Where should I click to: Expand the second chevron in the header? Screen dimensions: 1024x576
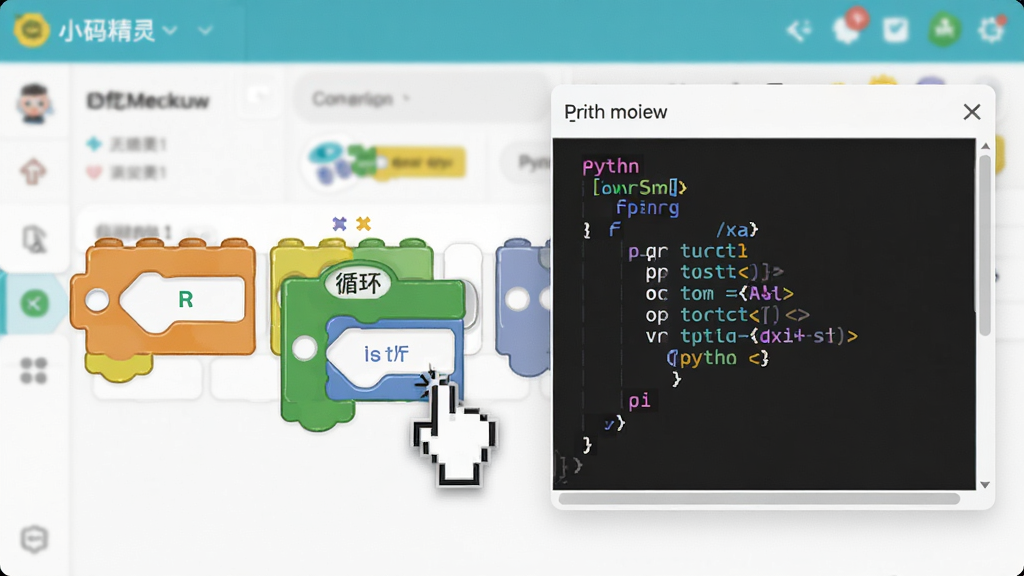pos(205,31)
